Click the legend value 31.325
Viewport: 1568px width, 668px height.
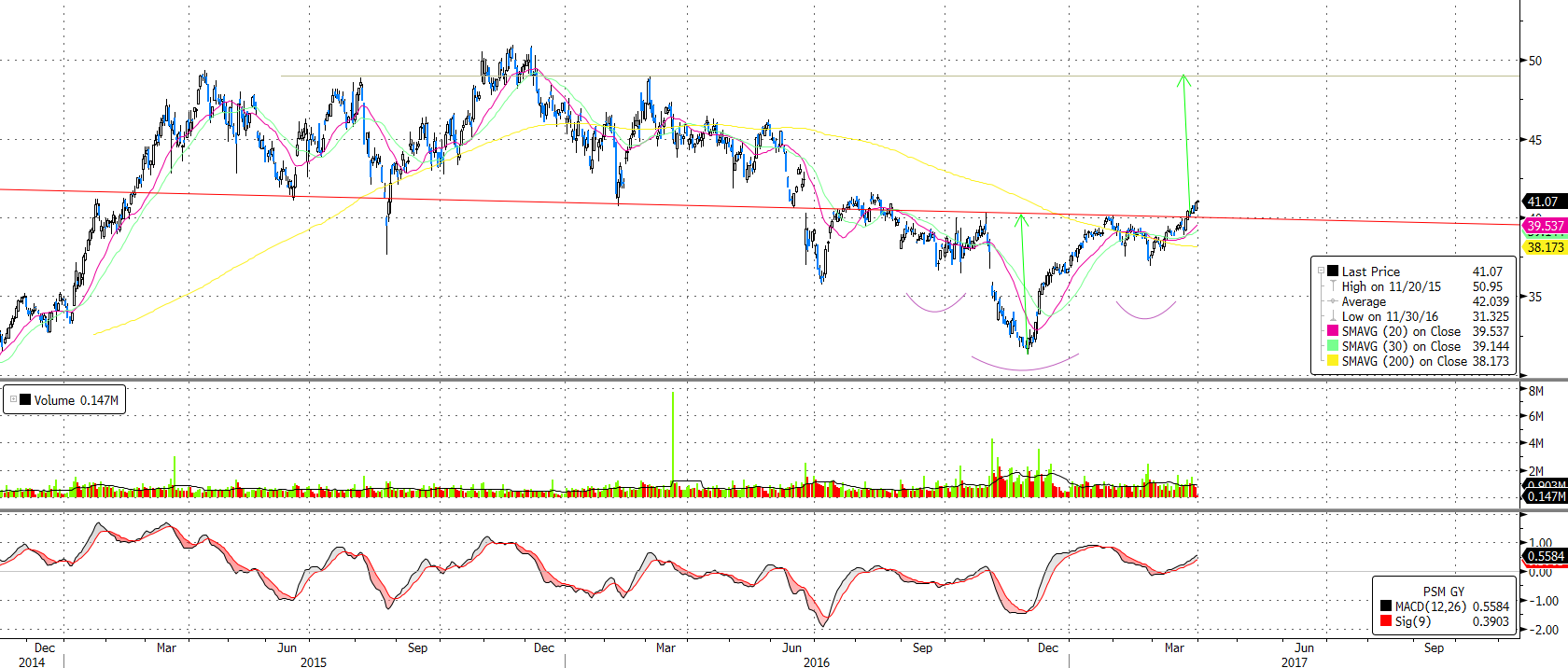point(1491,316)
